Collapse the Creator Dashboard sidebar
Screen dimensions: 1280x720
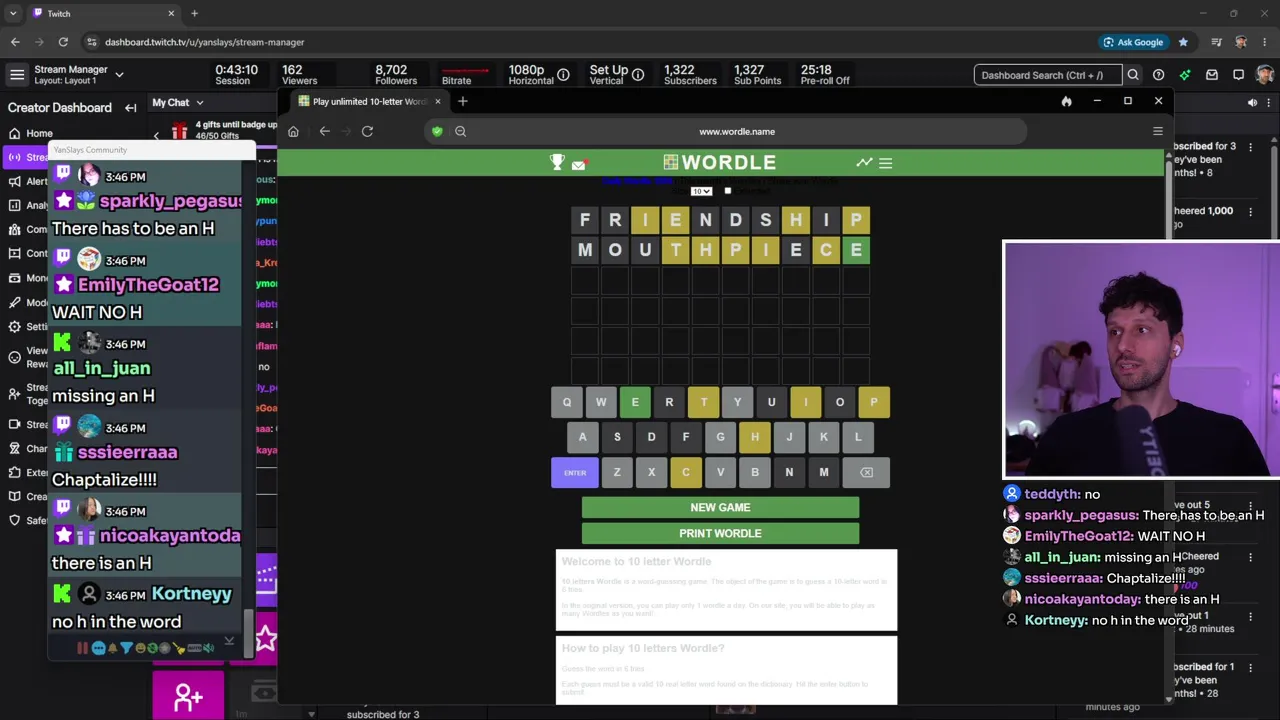click(130, 108)
